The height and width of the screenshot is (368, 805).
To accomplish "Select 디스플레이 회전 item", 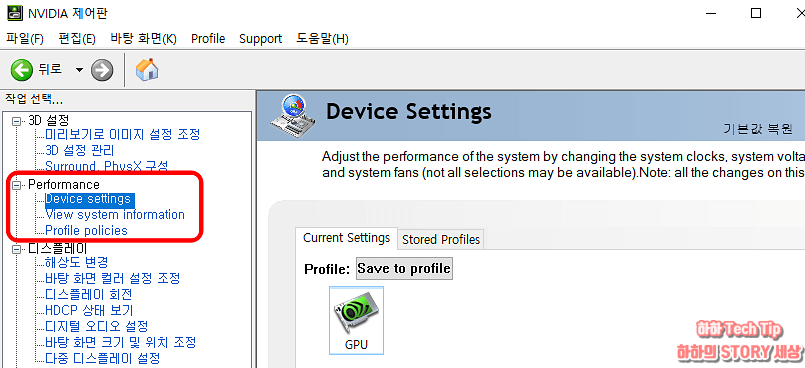I will pyautogui.click(x=89, y=295).
